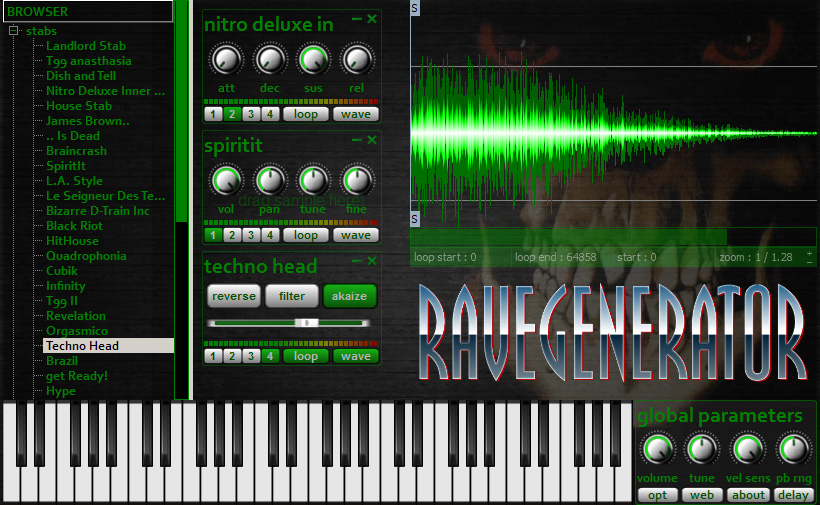Click the delay button
The width and height of the screenshot is (820, 505).
[793, 495]
